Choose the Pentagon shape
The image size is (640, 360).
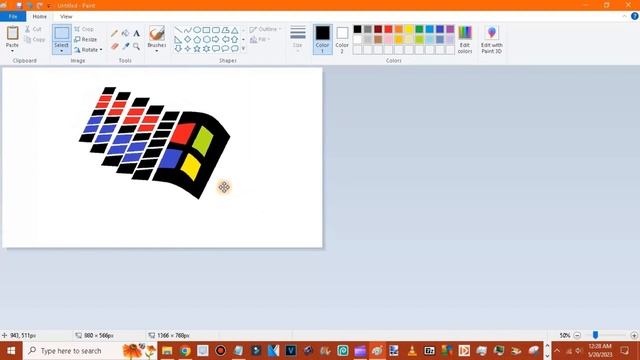tap(197, 40)
